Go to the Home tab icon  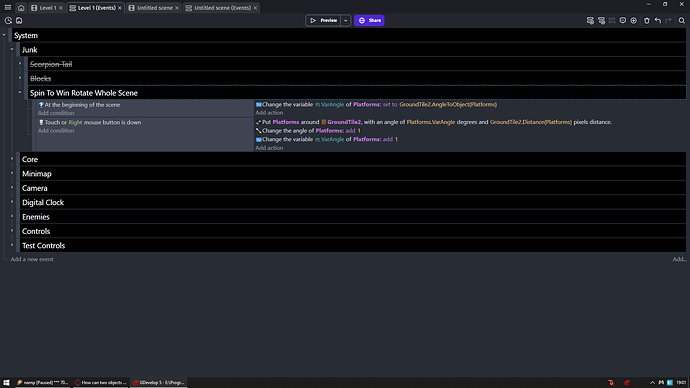21,8
